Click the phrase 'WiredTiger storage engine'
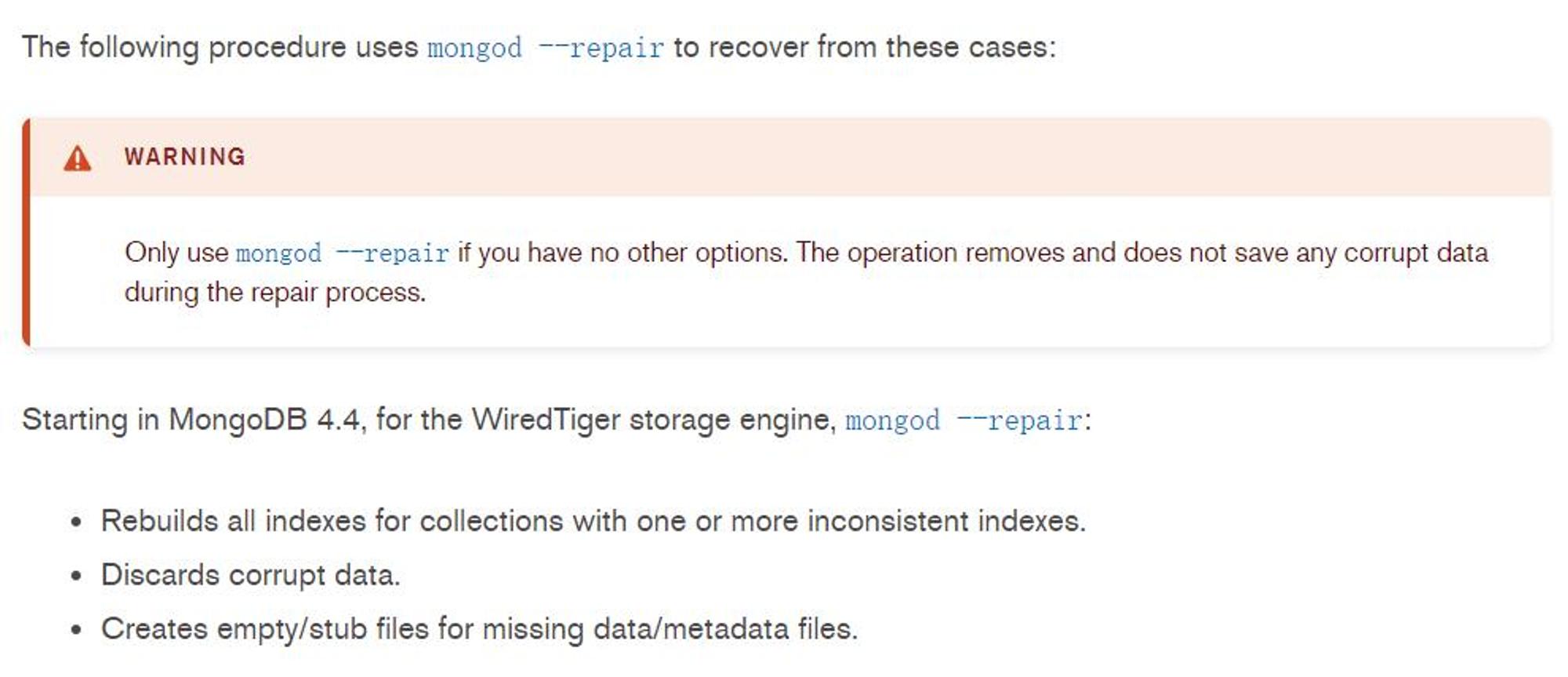This screenshot has width=1568, height=677. coord(653,420)
